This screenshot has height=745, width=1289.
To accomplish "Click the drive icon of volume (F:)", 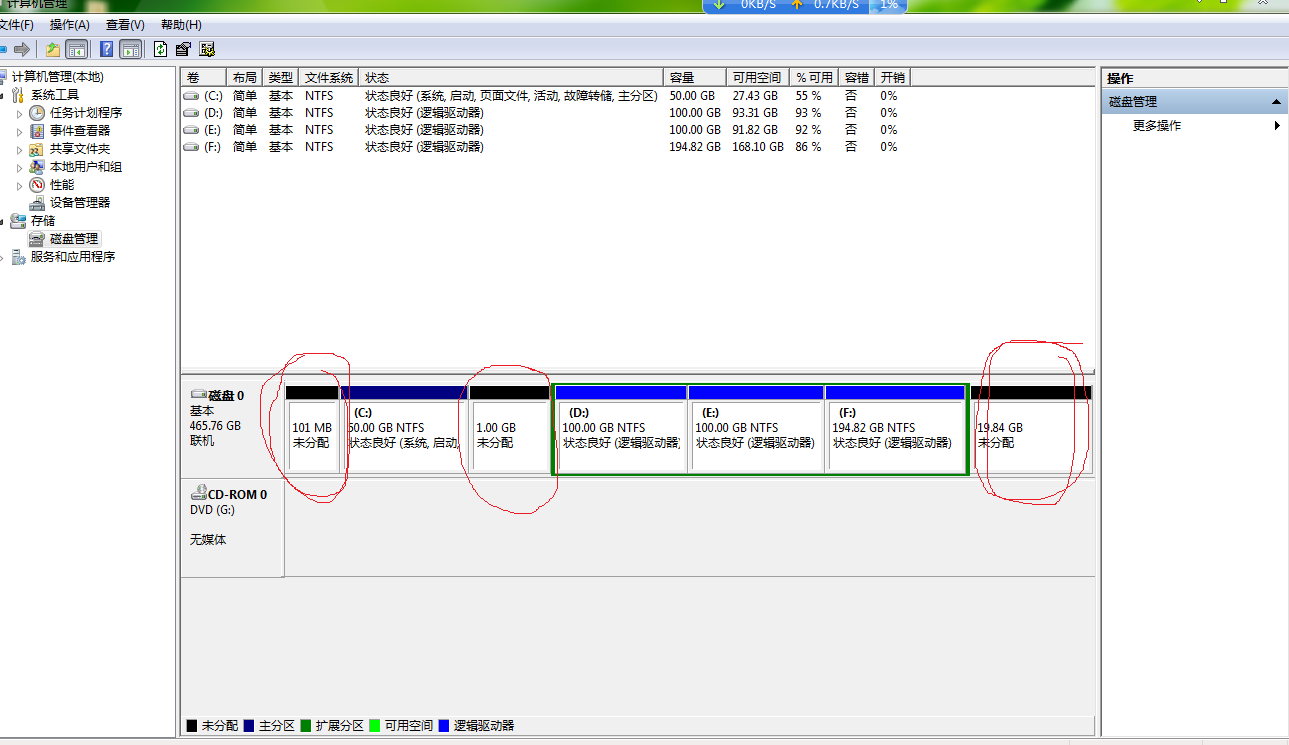I will (191, 147).
